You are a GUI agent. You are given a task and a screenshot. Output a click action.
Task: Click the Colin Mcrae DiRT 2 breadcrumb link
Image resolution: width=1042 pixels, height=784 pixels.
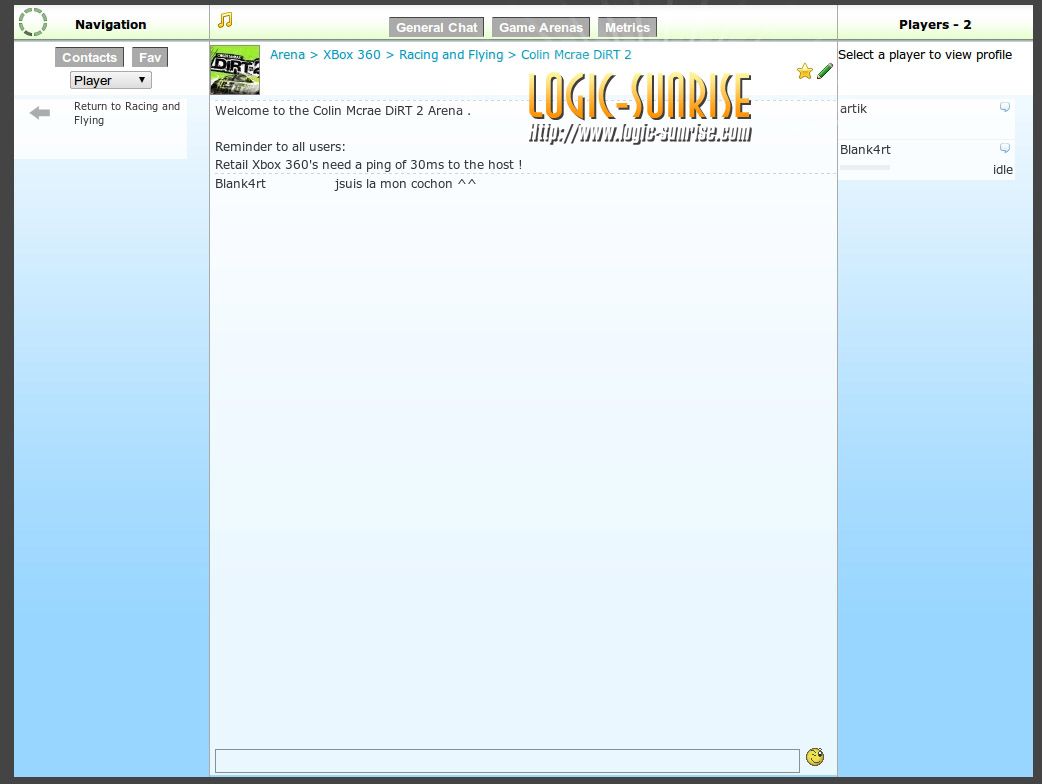576,54
